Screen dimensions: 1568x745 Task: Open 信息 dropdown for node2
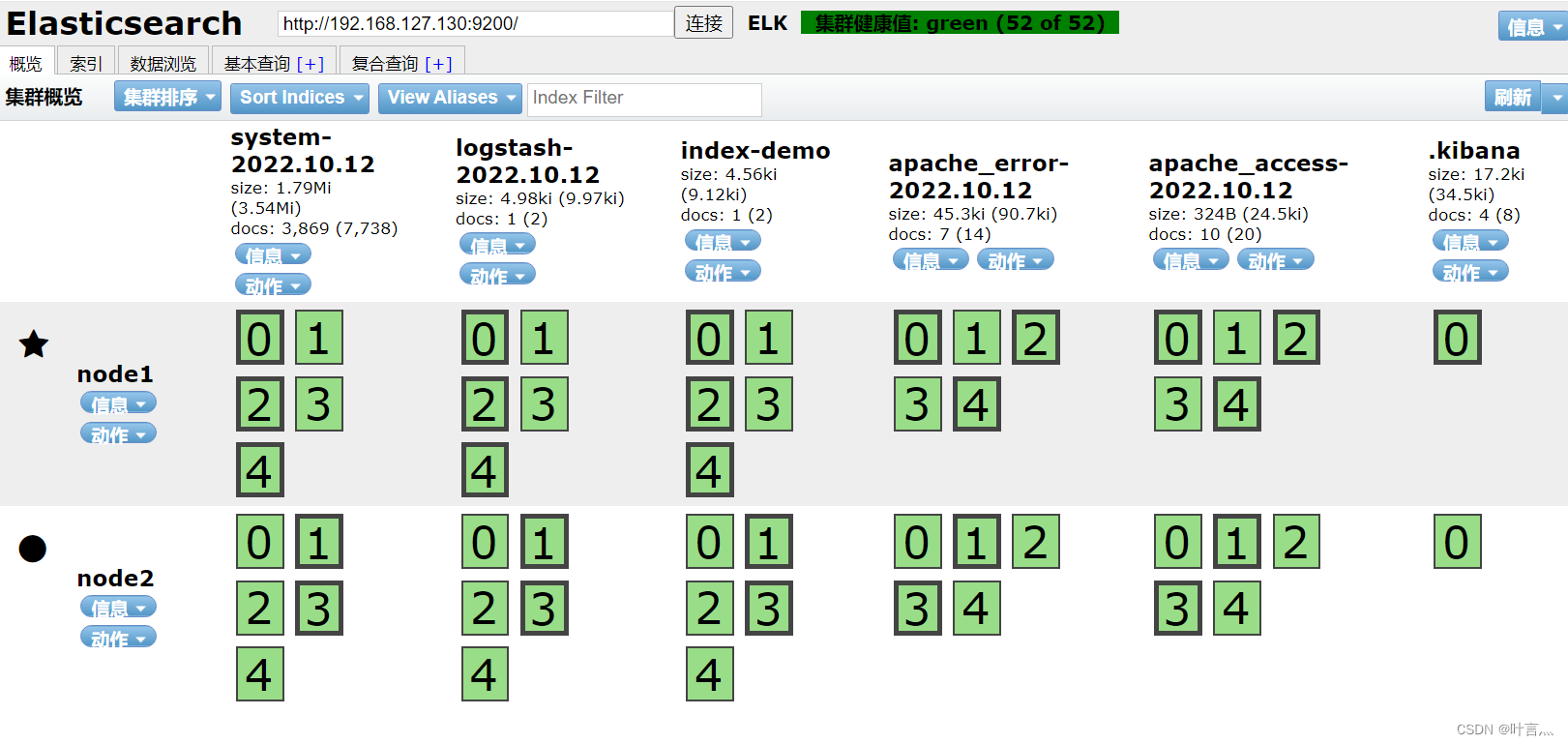click(x=118, y=608)
